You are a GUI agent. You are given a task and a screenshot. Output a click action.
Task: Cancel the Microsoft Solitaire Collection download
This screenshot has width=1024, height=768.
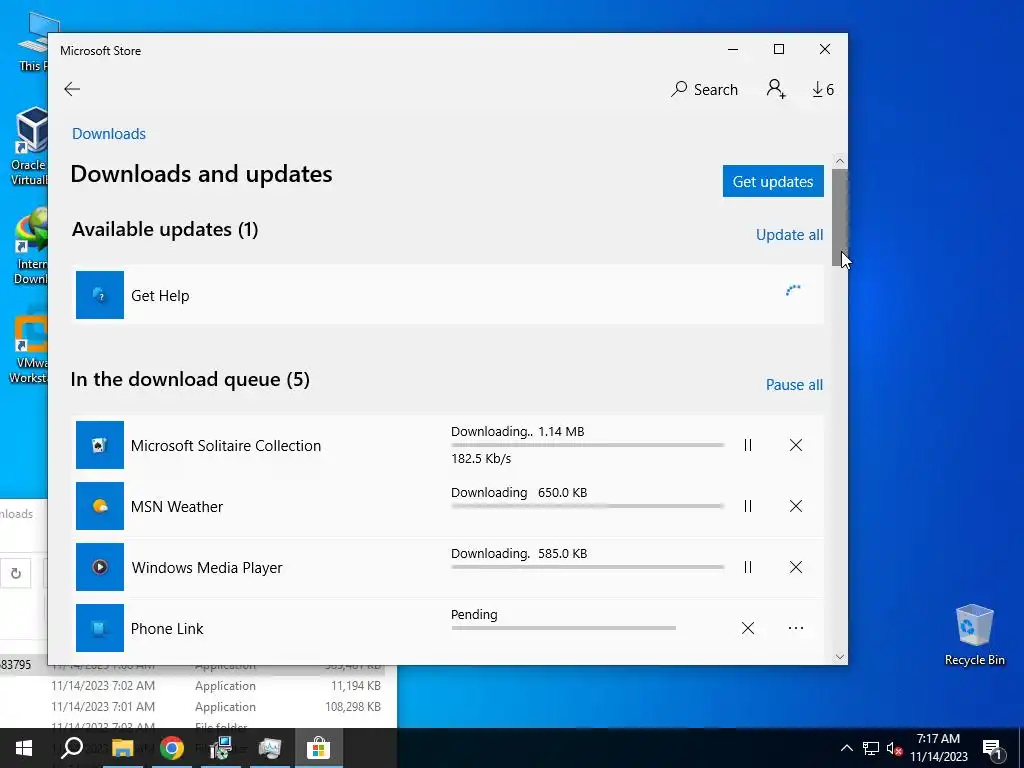[795, 445]
